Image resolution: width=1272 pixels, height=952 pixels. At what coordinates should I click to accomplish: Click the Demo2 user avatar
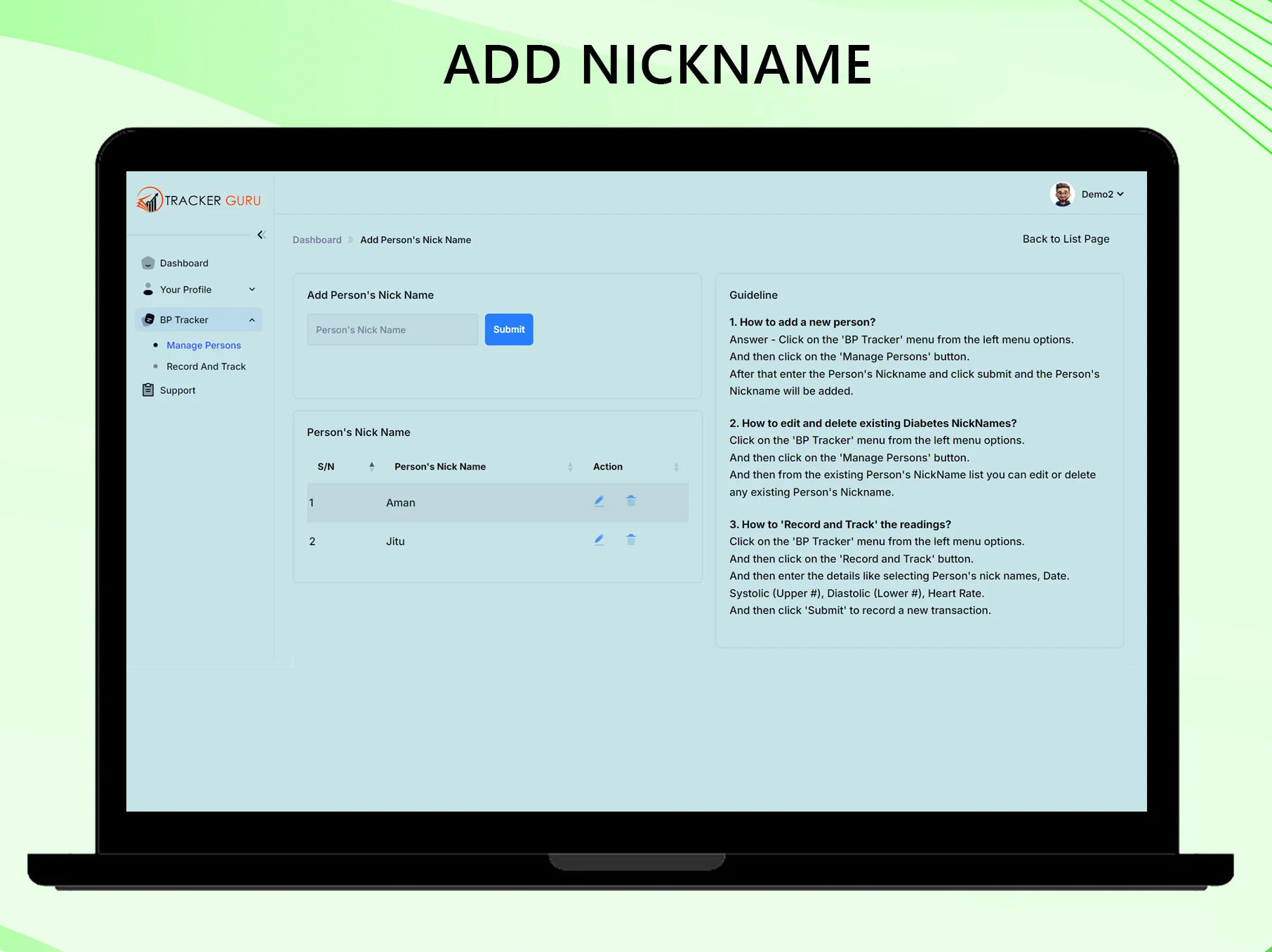tap(1062, 194)
